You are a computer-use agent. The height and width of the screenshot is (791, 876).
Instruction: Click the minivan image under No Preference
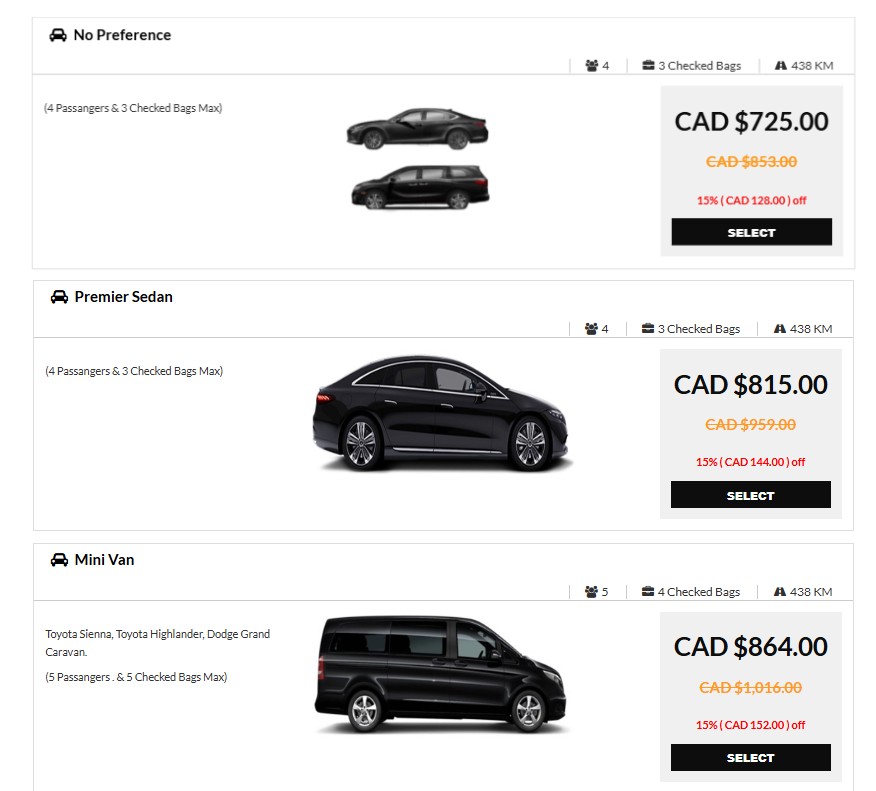pyautogui.click(x=421, y=187)
